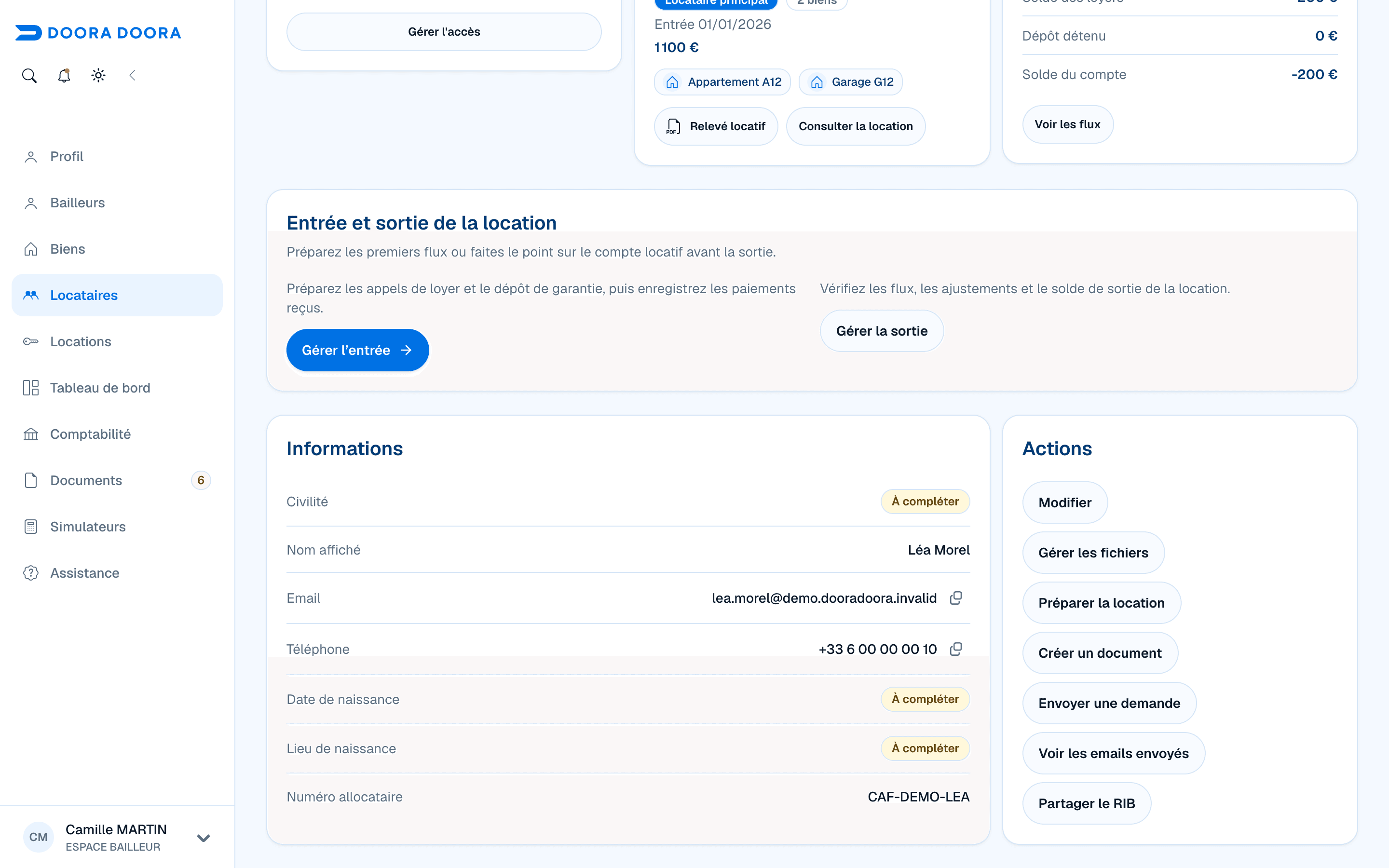Screen dimensions: 1389x868
Task: Click Tableau de bord grid icon
Action: coord(31,388)
